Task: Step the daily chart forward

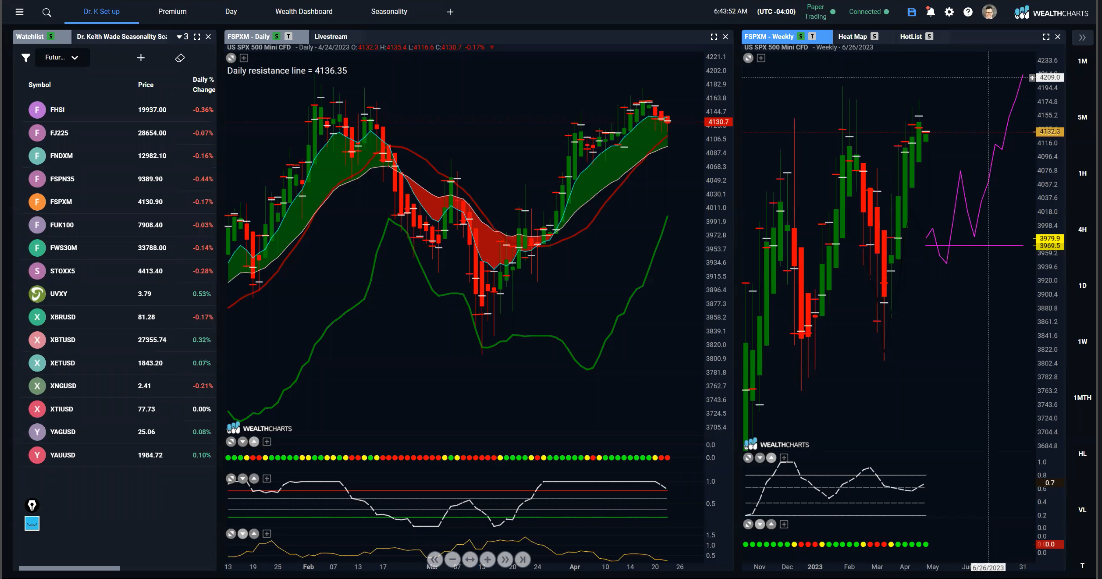Action: pos(505,560)
